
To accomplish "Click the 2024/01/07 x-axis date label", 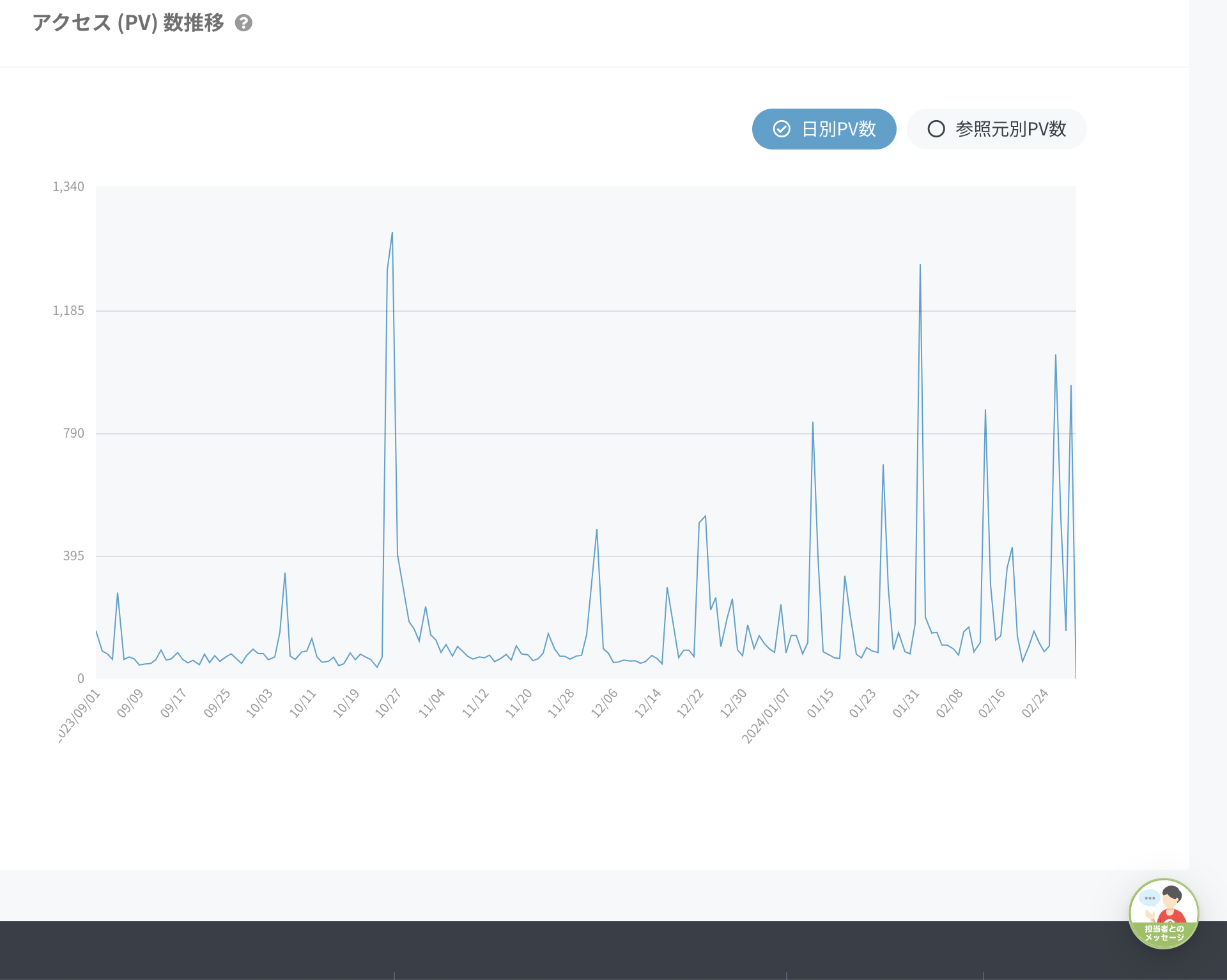I will (x=766, y=716).
